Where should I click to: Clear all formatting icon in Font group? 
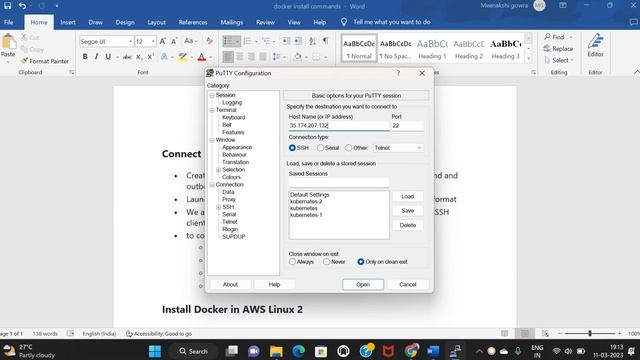(209, 41)
